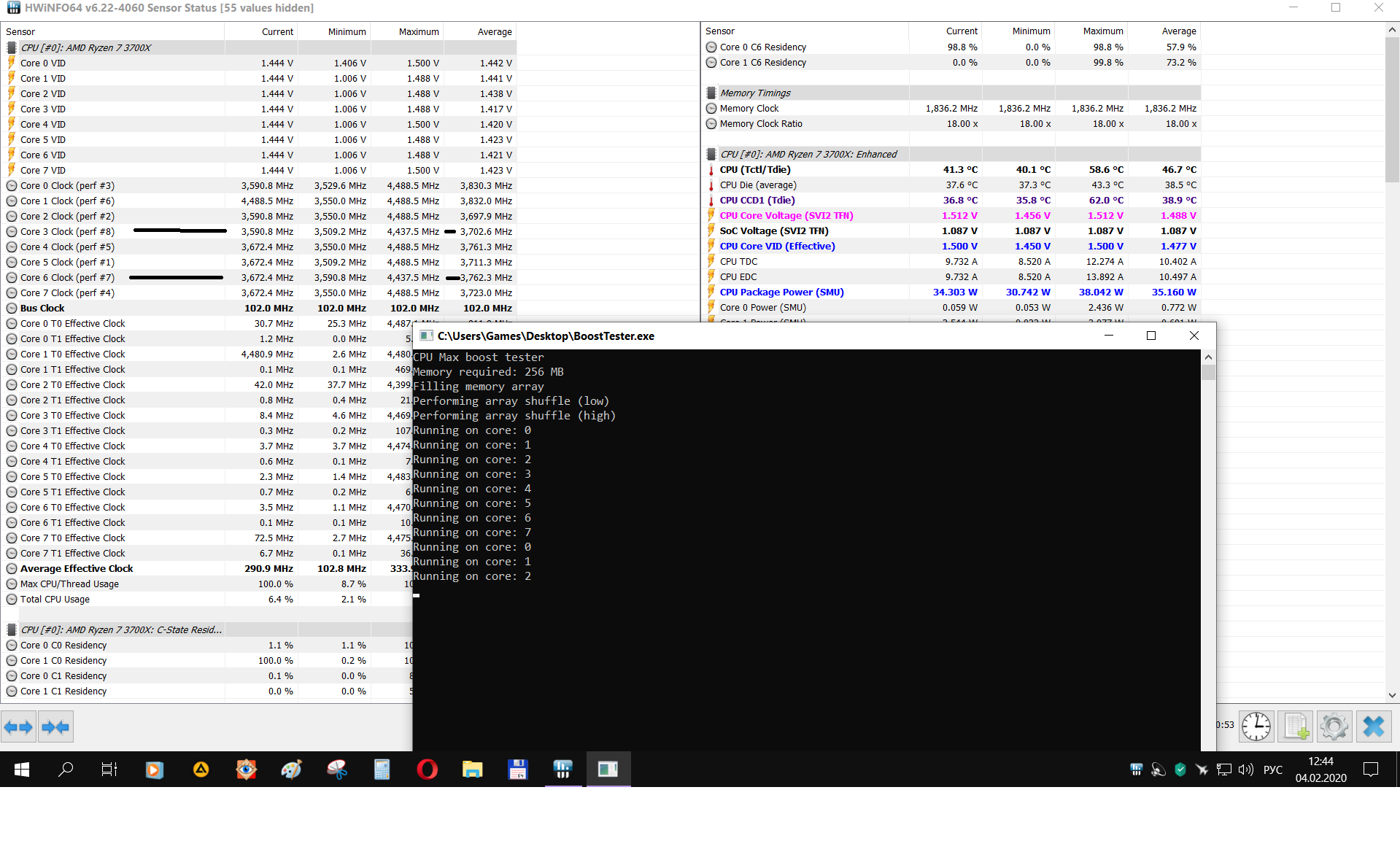Select the 'CPU EDC' row
This screenshot has width=1400, height=868.
tap(951, 277)
